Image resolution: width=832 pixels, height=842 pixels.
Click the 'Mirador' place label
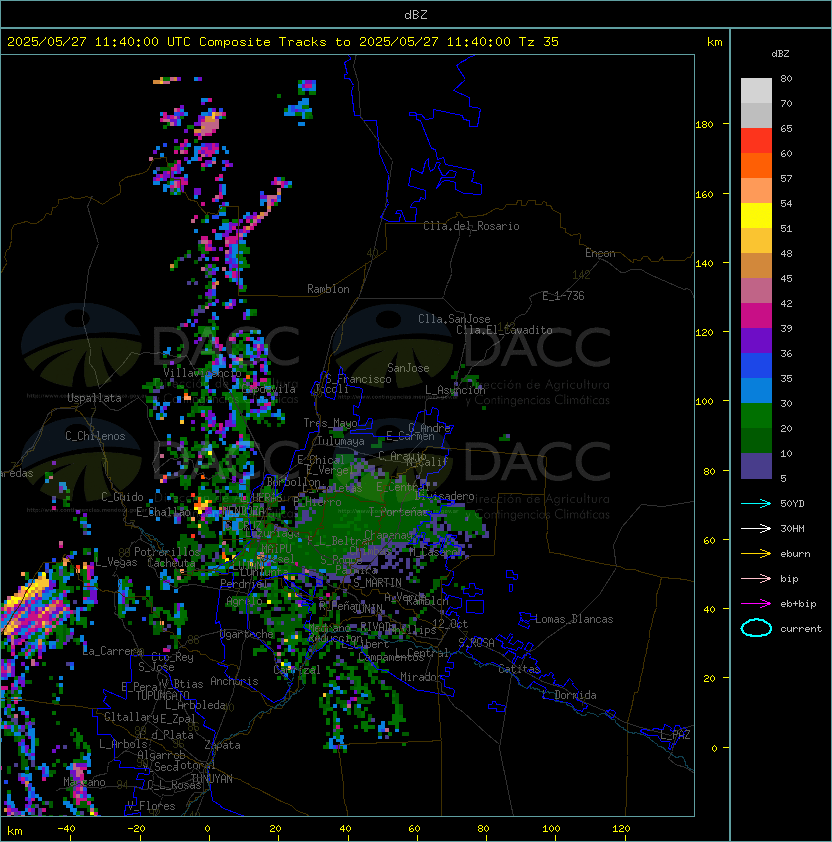(422, 677)
